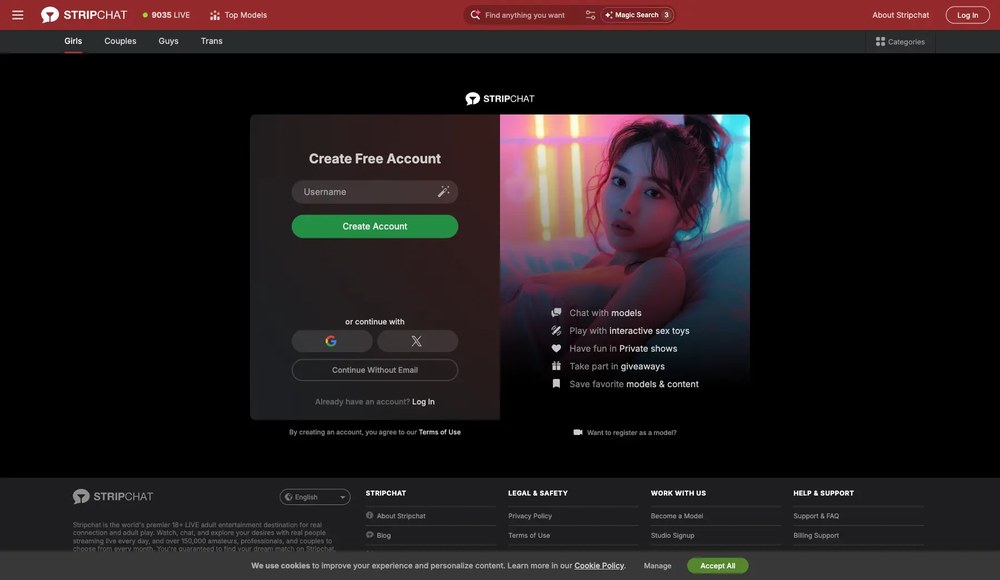Click Manage cookies option
The height and width of the screenshot is (580, 1000).
[x=658, y=566]
